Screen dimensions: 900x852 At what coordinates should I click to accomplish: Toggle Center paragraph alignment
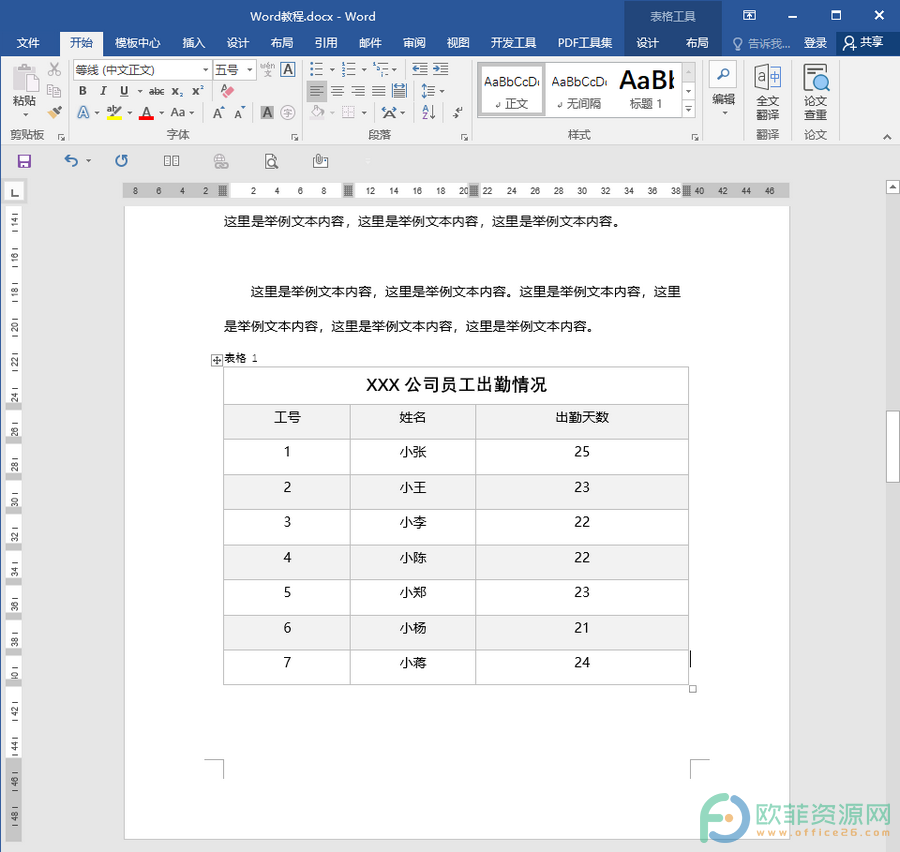point(338,91)
